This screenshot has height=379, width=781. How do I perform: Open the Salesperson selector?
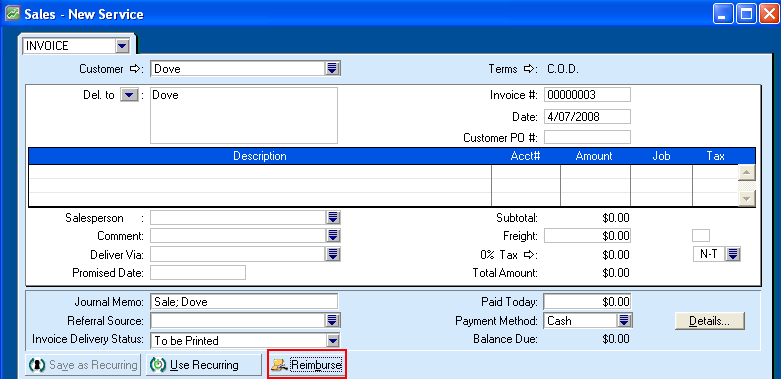[x=333, y=218]
